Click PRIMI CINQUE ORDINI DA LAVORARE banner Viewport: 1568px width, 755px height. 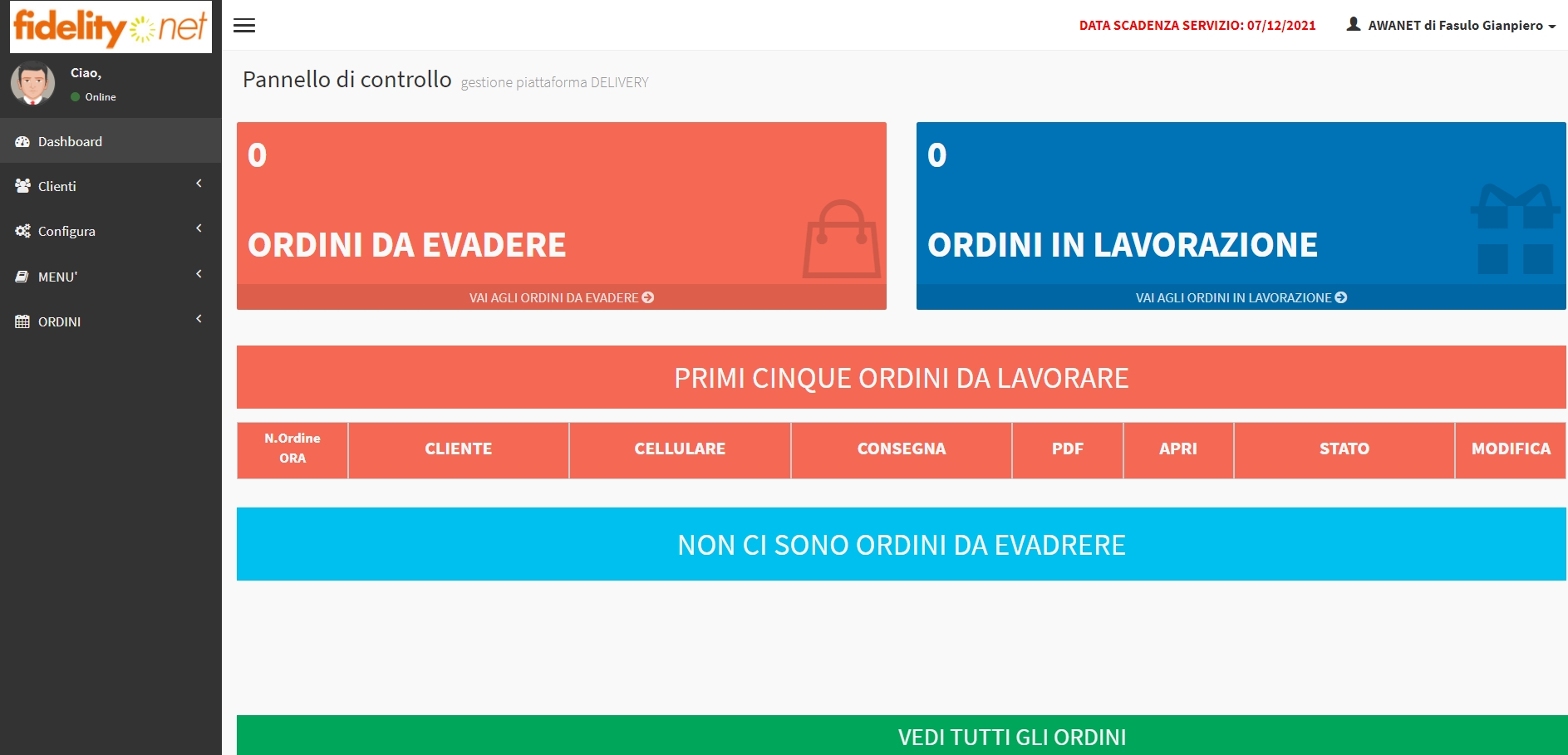[x=902, y=377]
